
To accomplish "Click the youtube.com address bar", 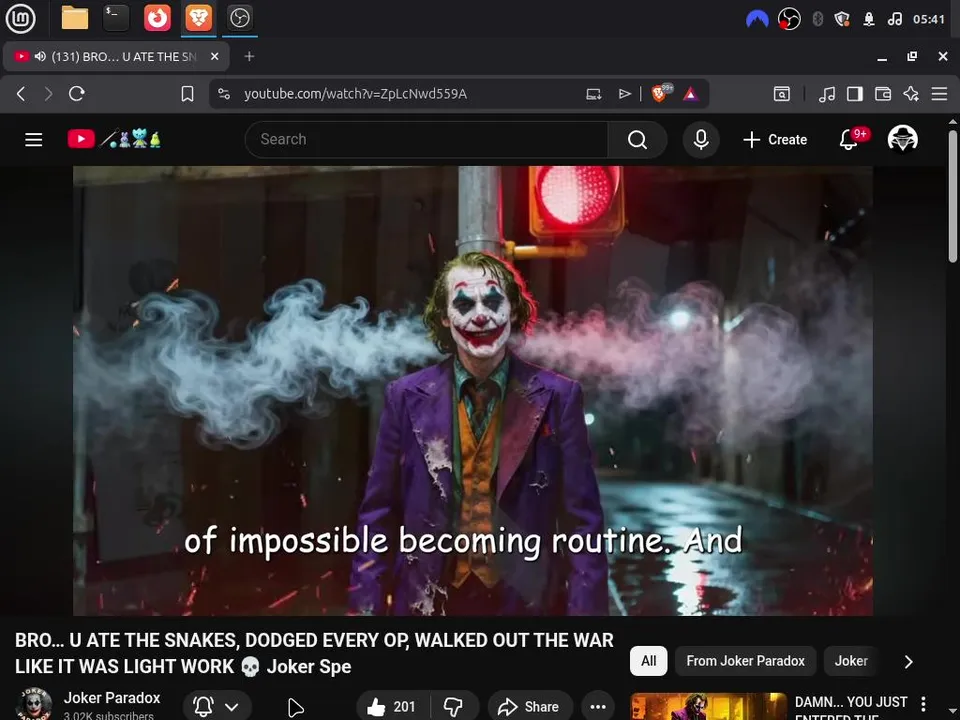I will pos(355,94).
